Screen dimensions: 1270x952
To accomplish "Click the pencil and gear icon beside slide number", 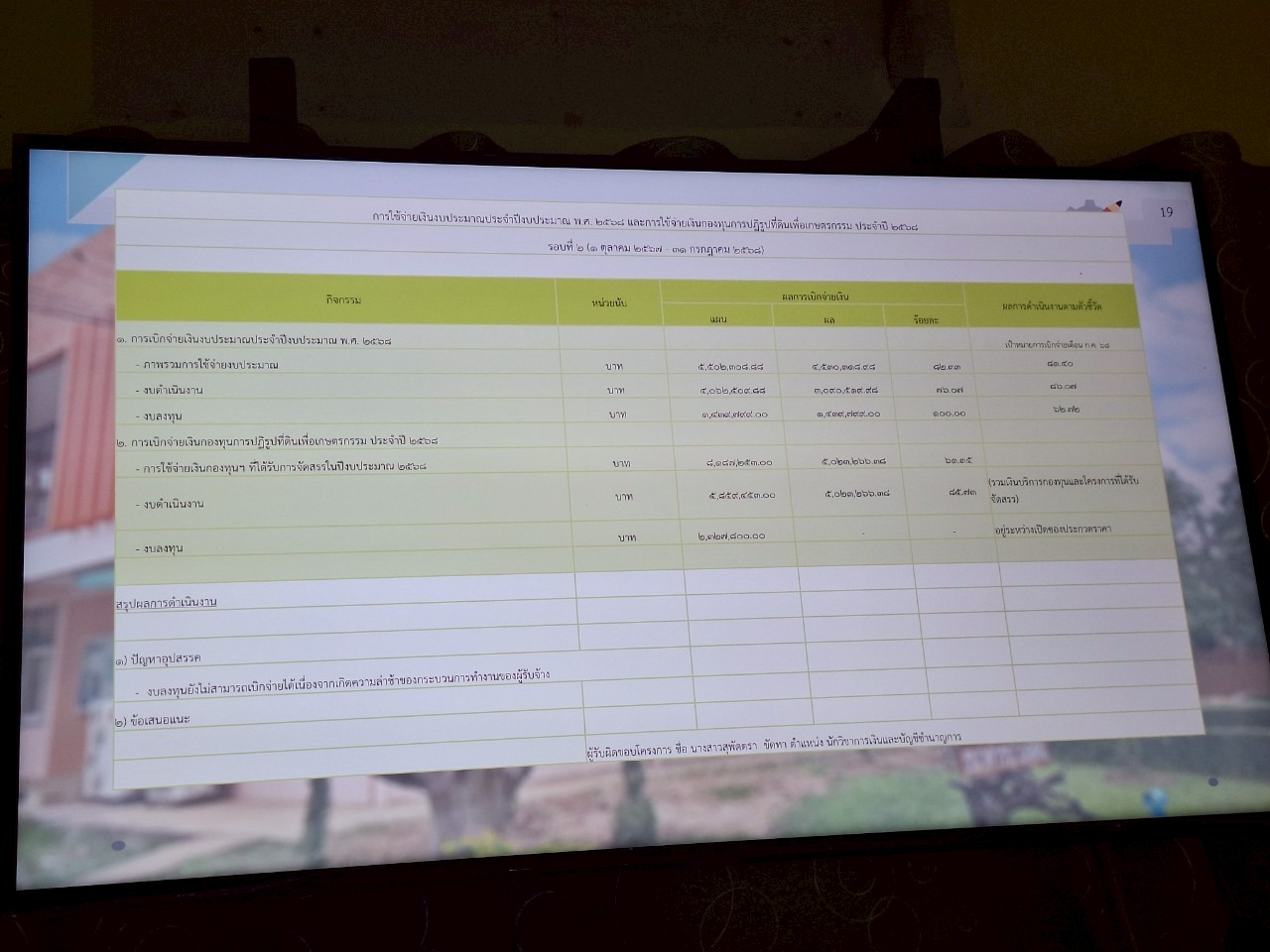I will click(x=1097, y=207).
